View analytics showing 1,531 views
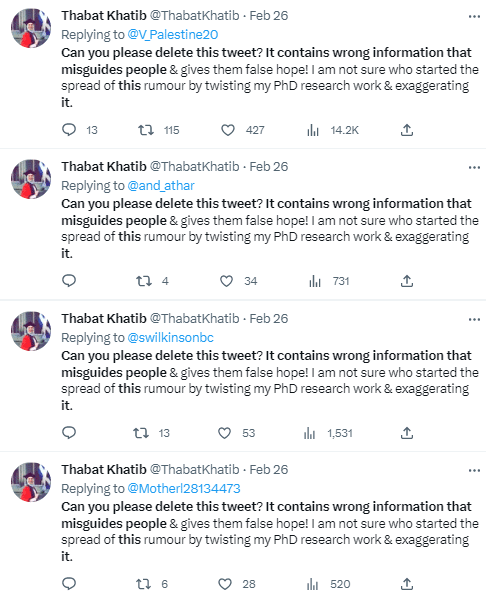 pos(309,433)
